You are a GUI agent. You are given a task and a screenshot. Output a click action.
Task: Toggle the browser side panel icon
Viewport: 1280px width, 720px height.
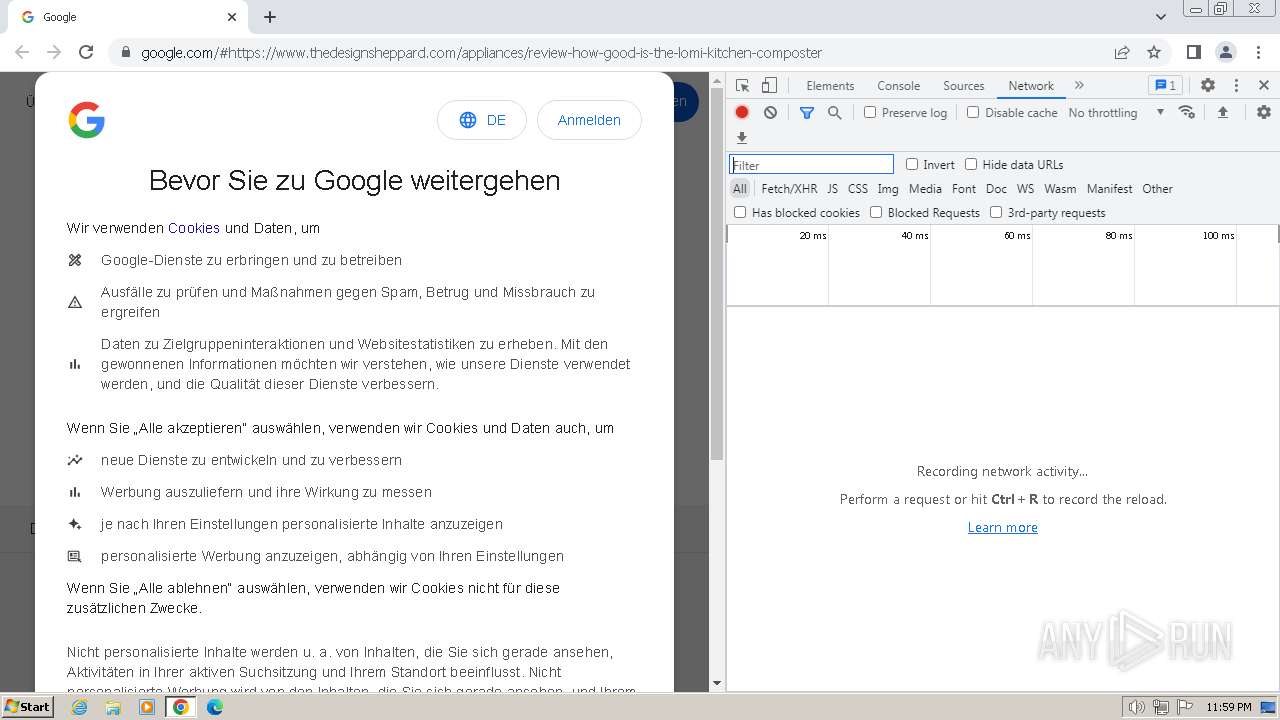tap(1193, 52)
